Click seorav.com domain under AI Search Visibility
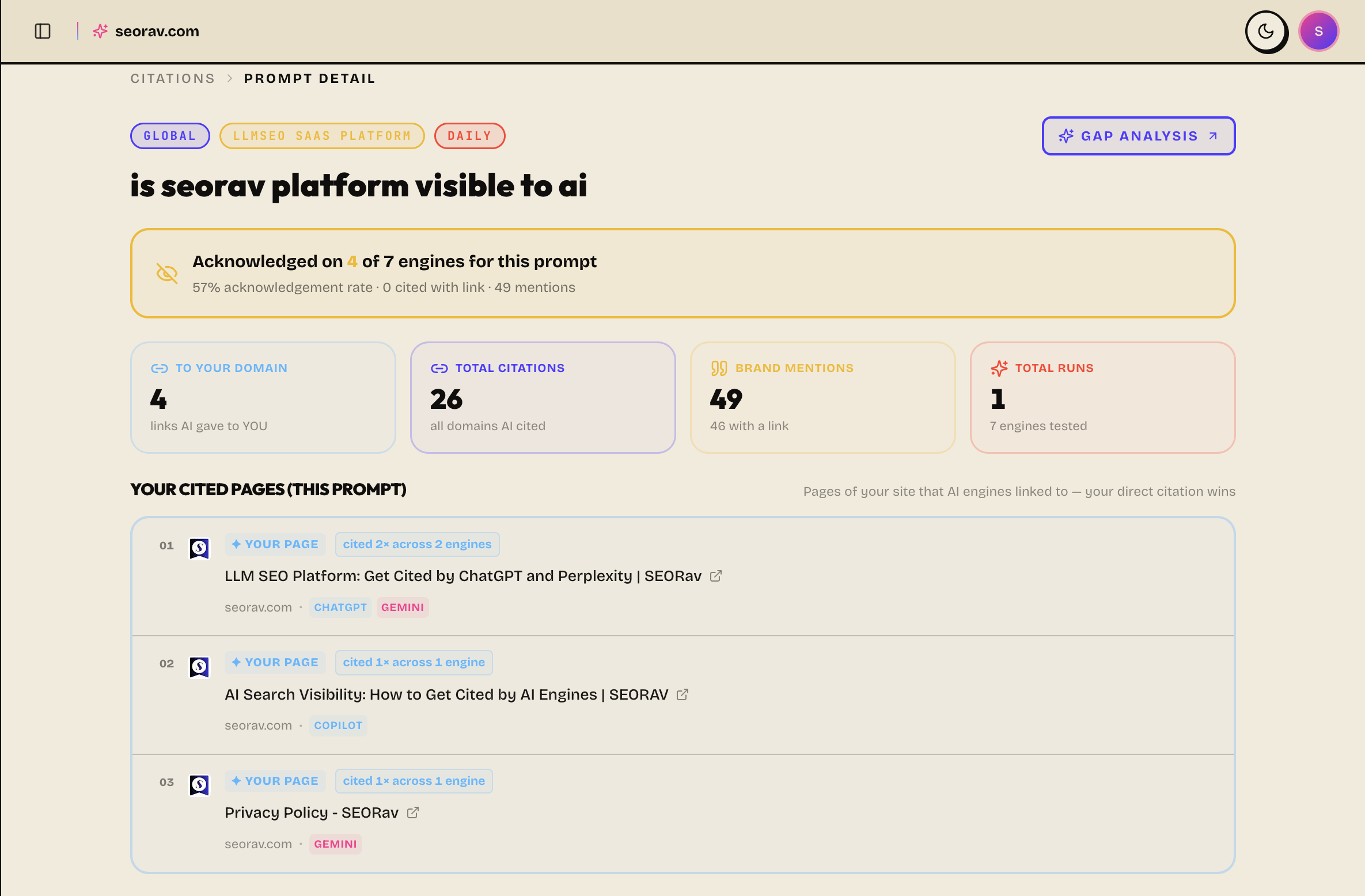 pos(258,726)
